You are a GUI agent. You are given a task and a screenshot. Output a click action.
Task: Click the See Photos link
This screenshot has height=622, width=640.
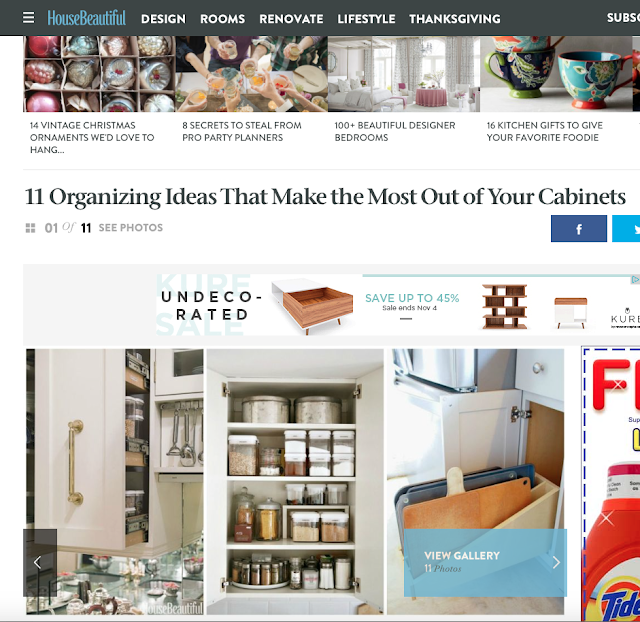[x=131, y=228]
